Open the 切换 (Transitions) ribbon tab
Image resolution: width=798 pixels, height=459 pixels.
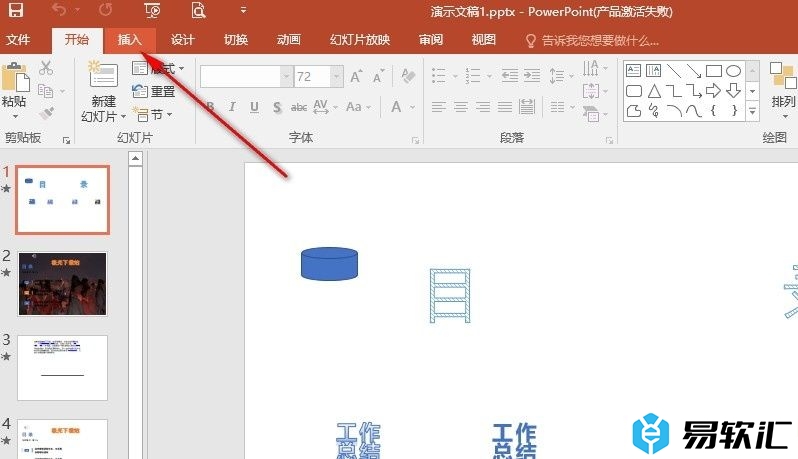(x=236, y=40)
